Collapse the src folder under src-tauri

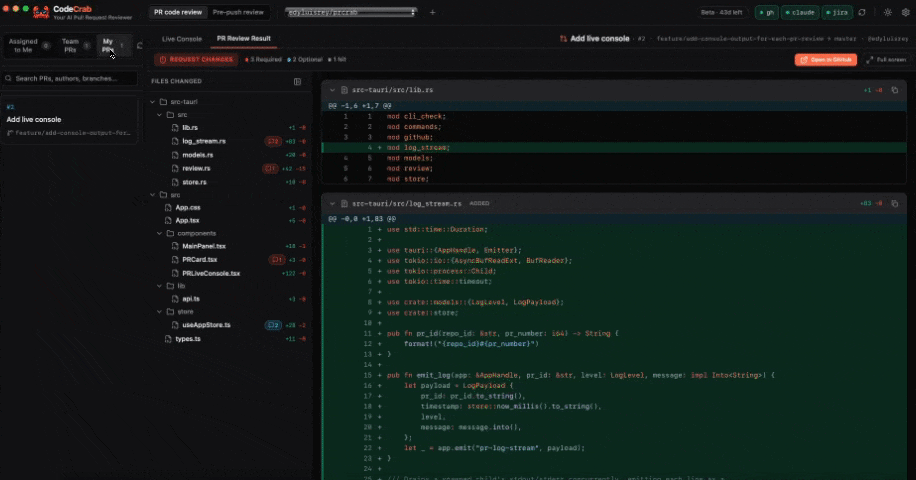point(159,115)
